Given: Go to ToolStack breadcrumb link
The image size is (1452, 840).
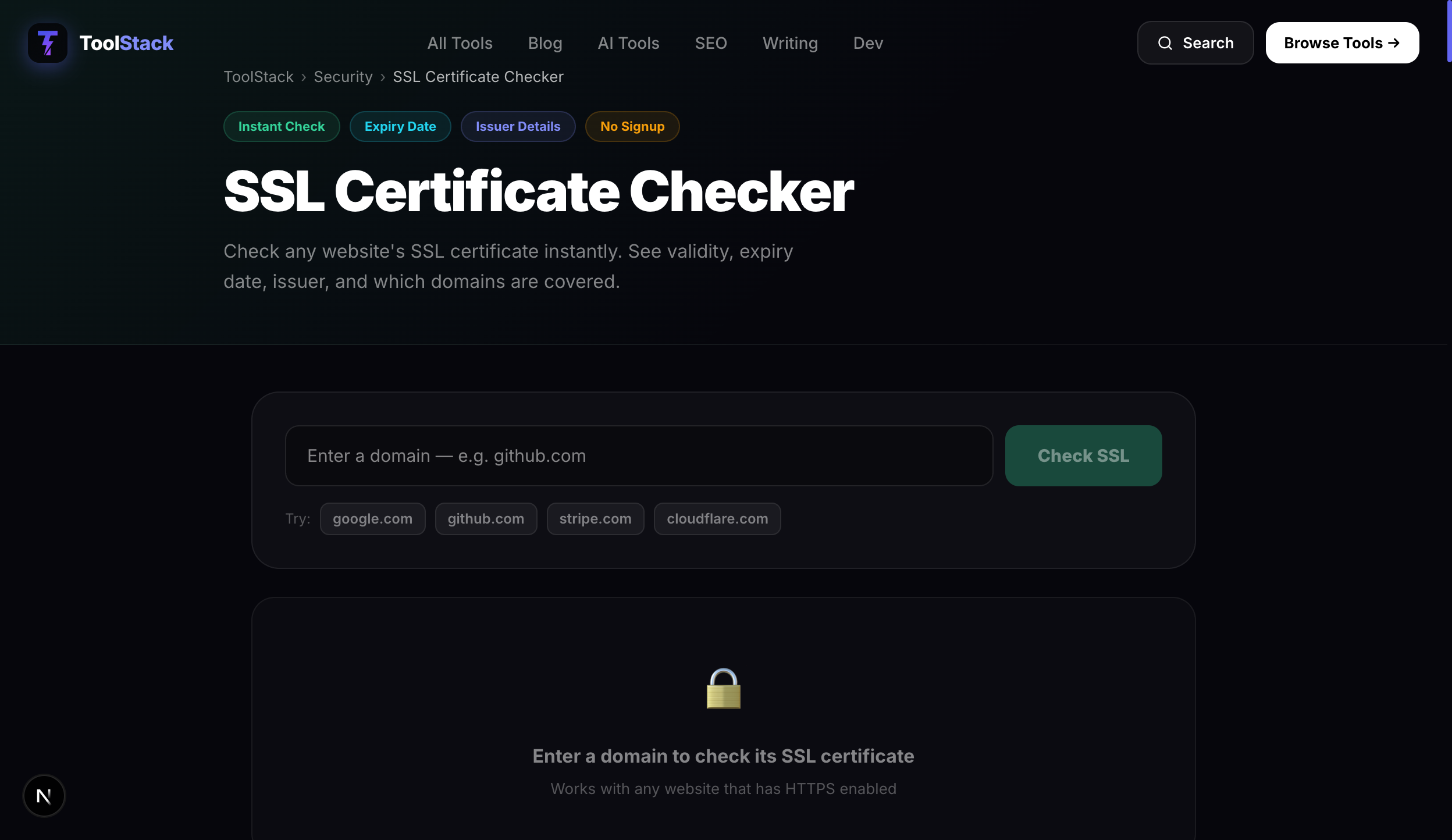Looking at the screenshot, I should 258,77.
